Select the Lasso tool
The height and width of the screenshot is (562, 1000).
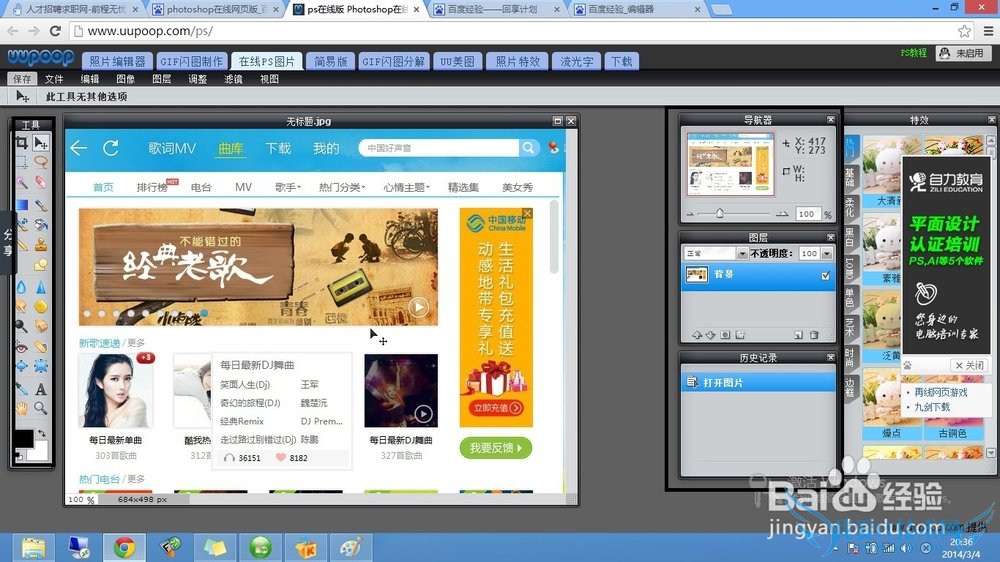tap(41, 161)
